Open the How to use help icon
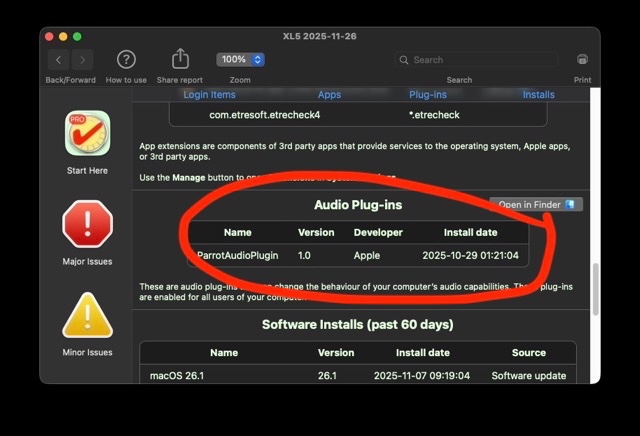The height and width of the screenshot is (436, 640). [x=126, y=60]
